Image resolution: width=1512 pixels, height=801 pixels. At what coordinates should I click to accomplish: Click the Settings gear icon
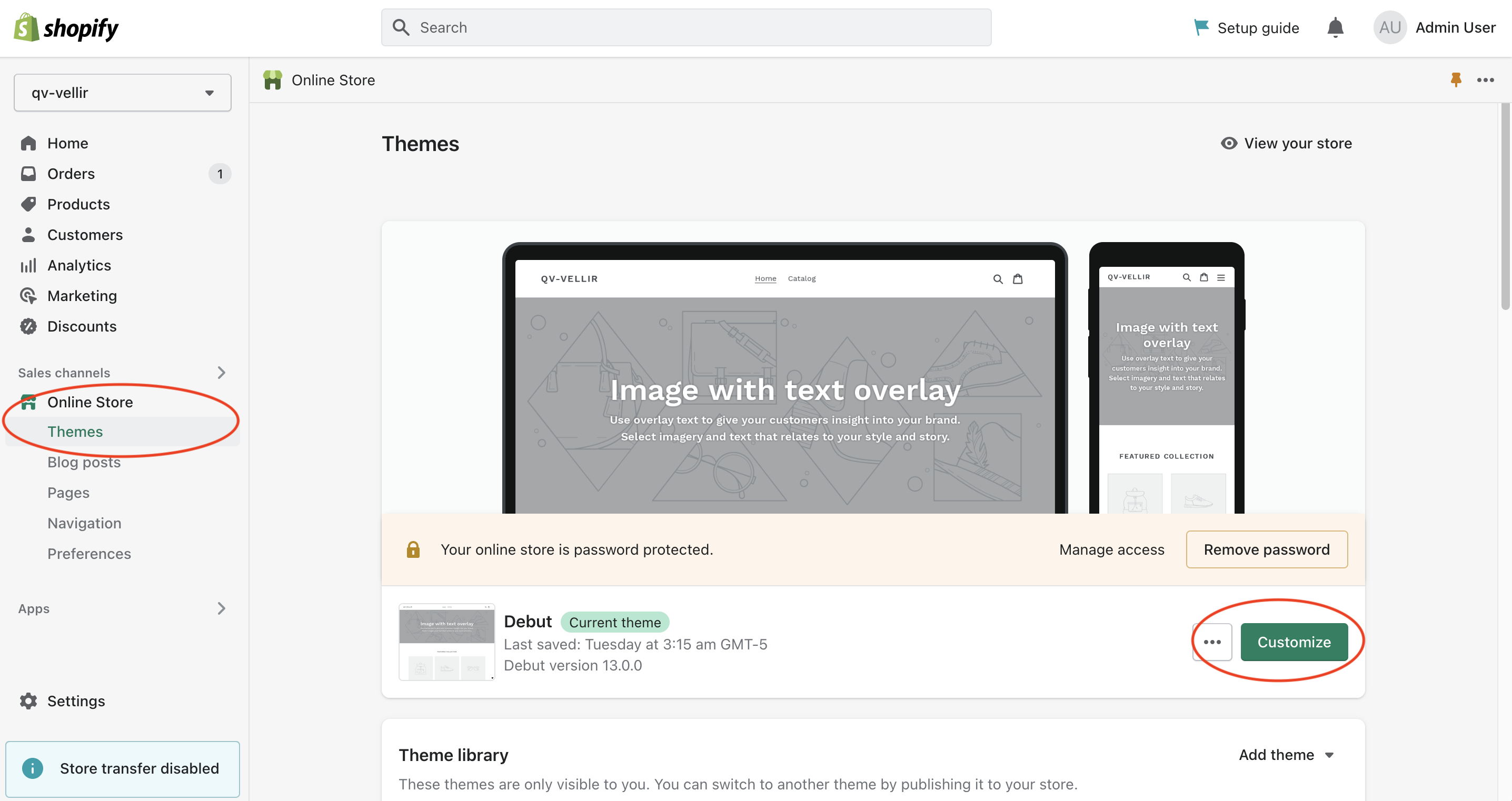pos(27,700)
